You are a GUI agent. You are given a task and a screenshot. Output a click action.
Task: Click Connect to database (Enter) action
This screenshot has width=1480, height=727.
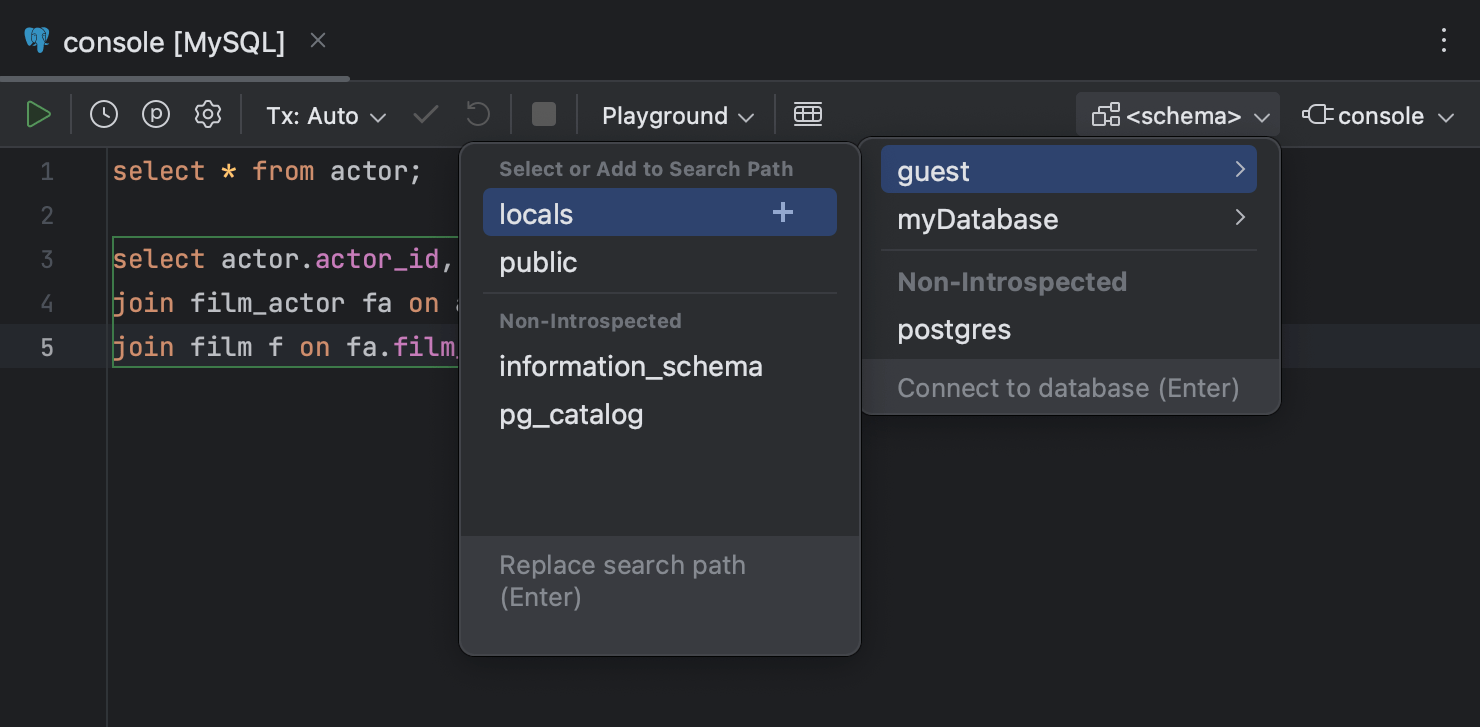click(x=1069, y=387)
